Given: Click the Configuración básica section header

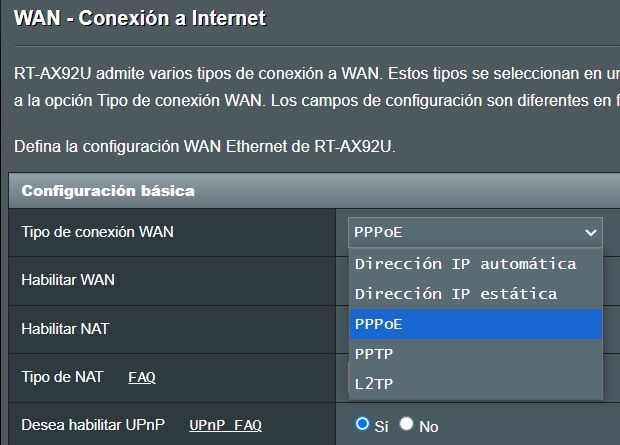Looking at the screenshot, I should click(108, 190).
